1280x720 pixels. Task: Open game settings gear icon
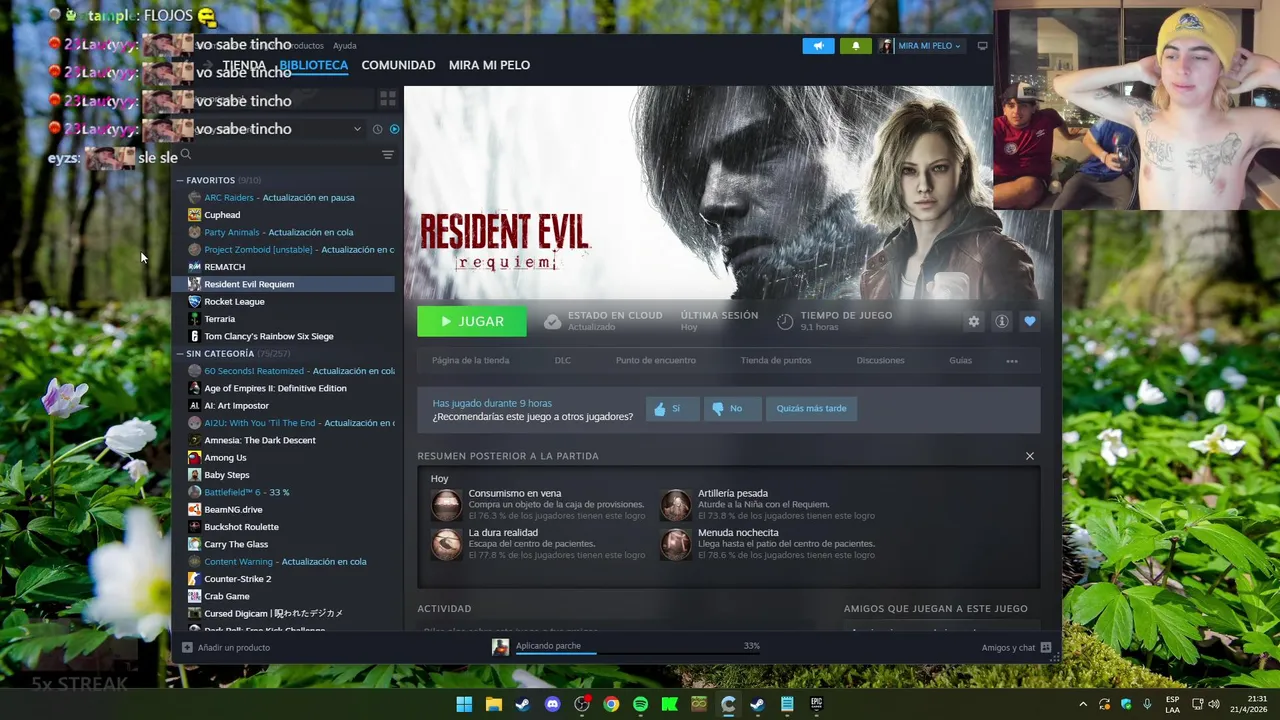click(974, 321)
